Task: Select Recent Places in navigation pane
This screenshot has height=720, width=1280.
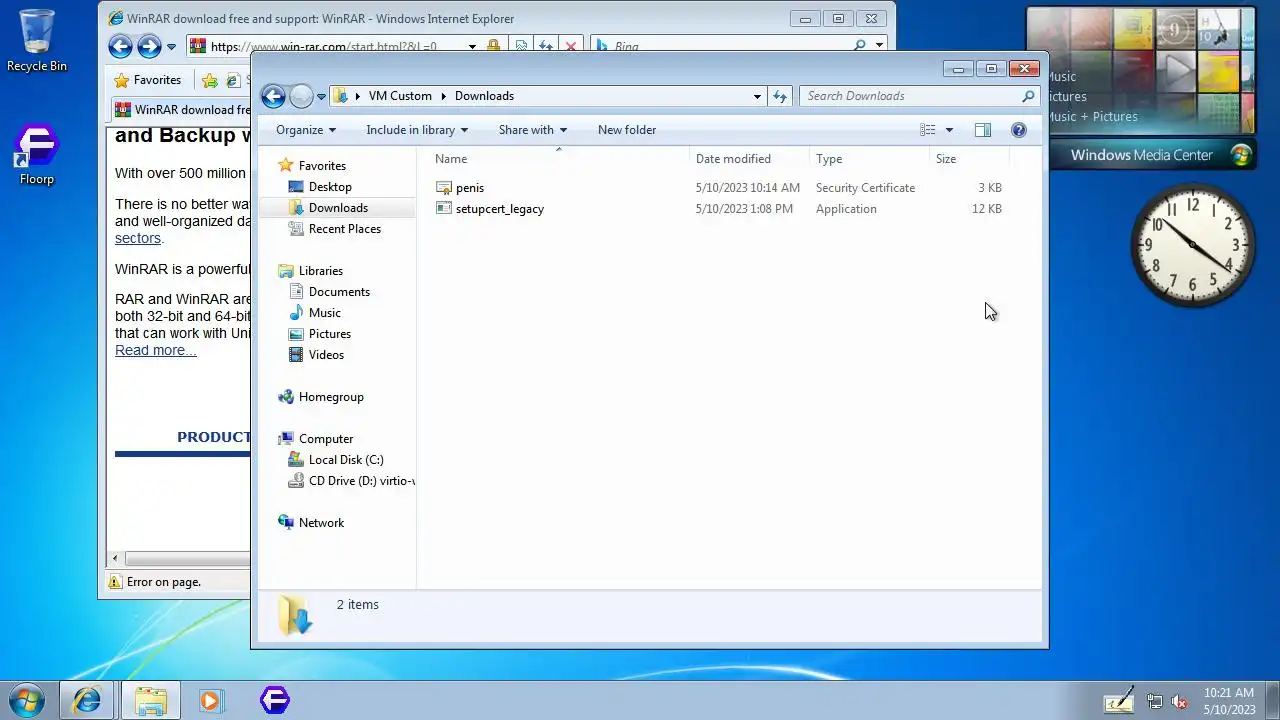Action: (344, 229)
